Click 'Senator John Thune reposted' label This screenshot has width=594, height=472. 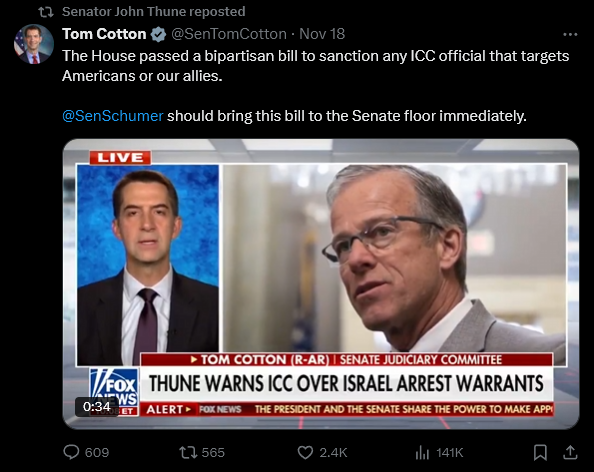click(153, 11)
